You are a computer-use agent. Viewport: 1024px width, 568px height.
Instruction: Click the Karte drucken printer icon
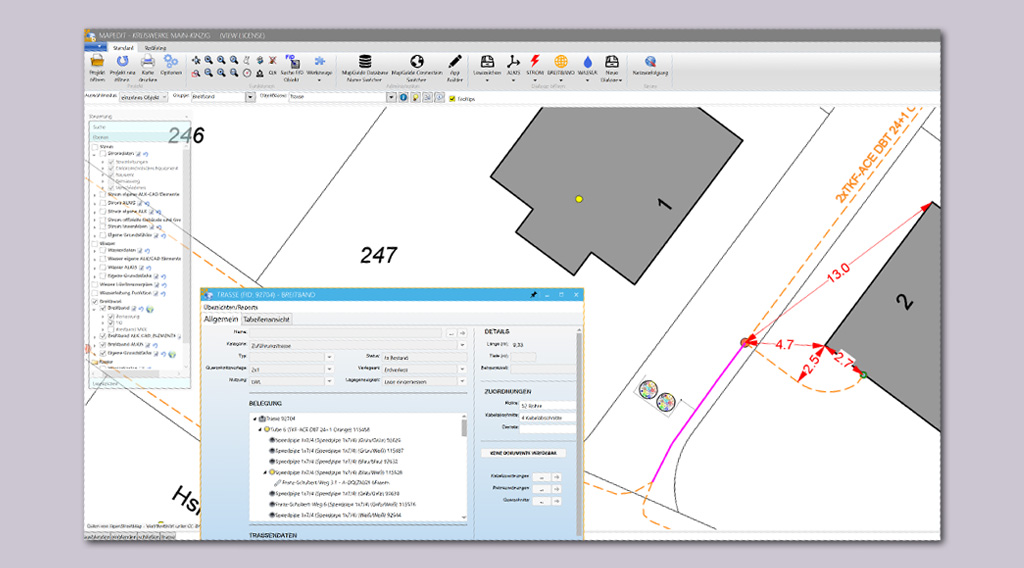point(147,62)
